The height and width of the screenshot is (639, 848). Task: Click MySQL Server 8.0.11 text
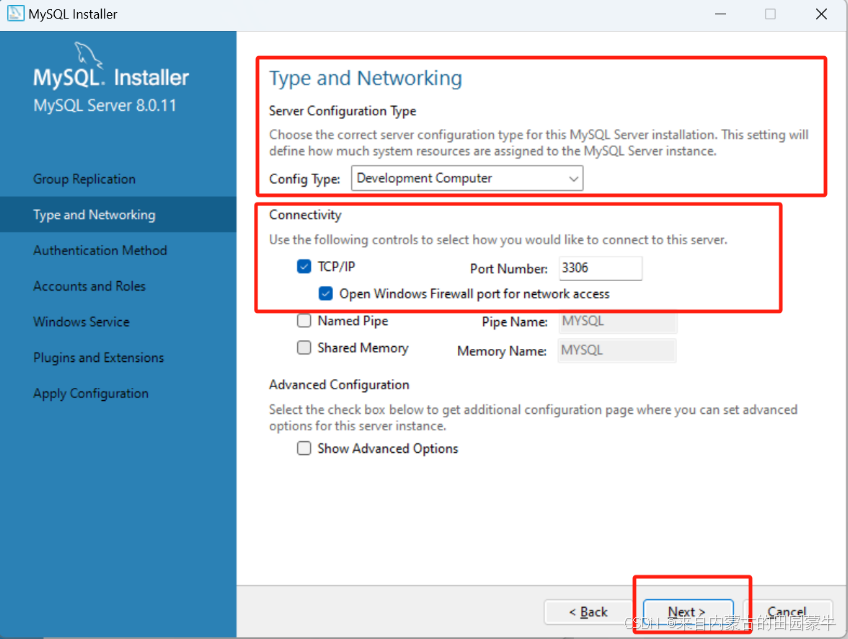click(105, 105)
